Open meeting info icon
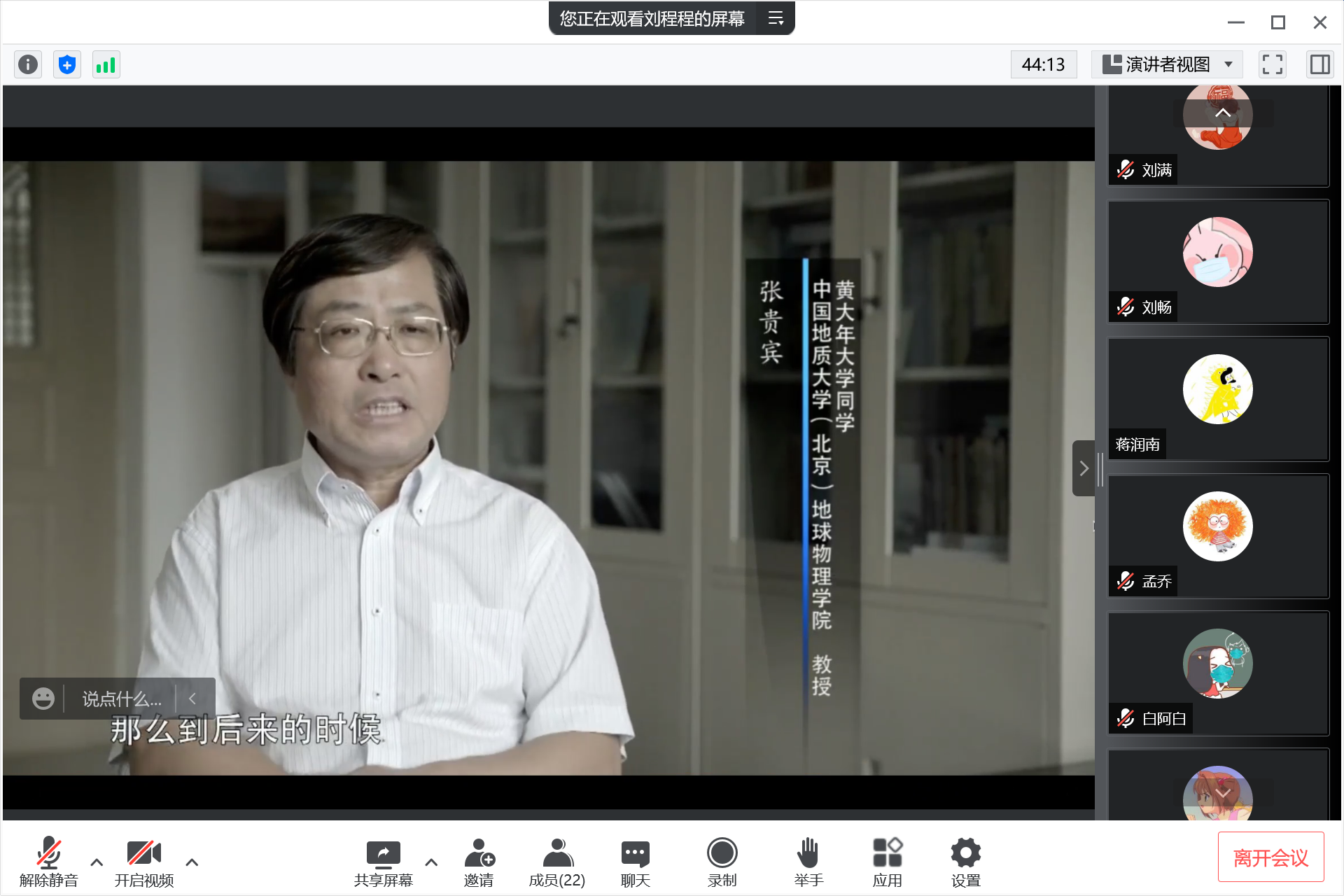Image resolution: width=1344 pixels, height=896 pixels. 28,64
